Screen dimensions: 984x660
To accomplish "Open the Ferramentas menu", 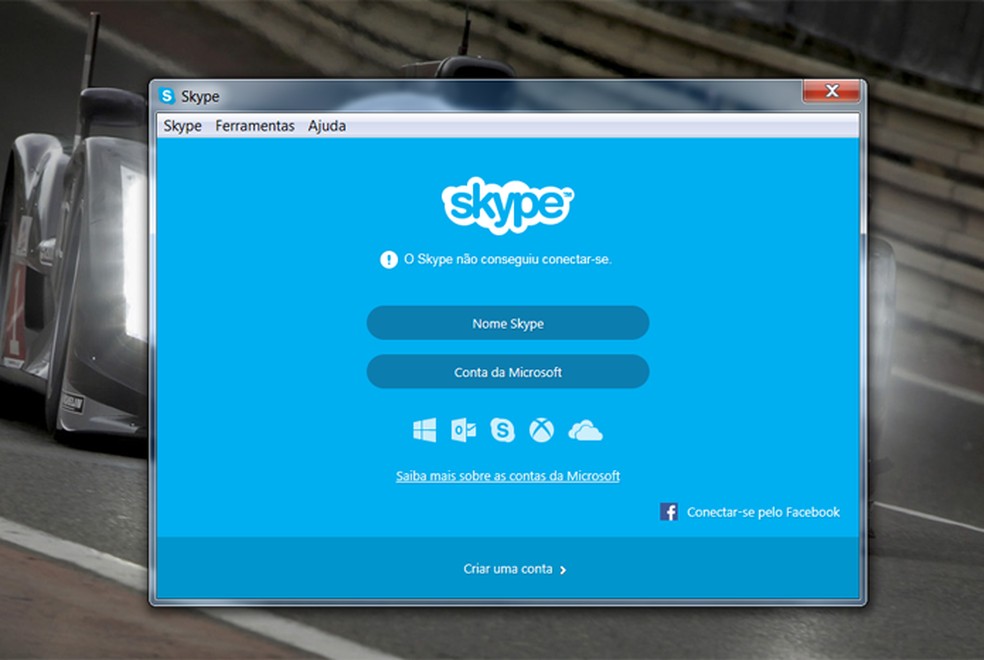I will [254, 126].
